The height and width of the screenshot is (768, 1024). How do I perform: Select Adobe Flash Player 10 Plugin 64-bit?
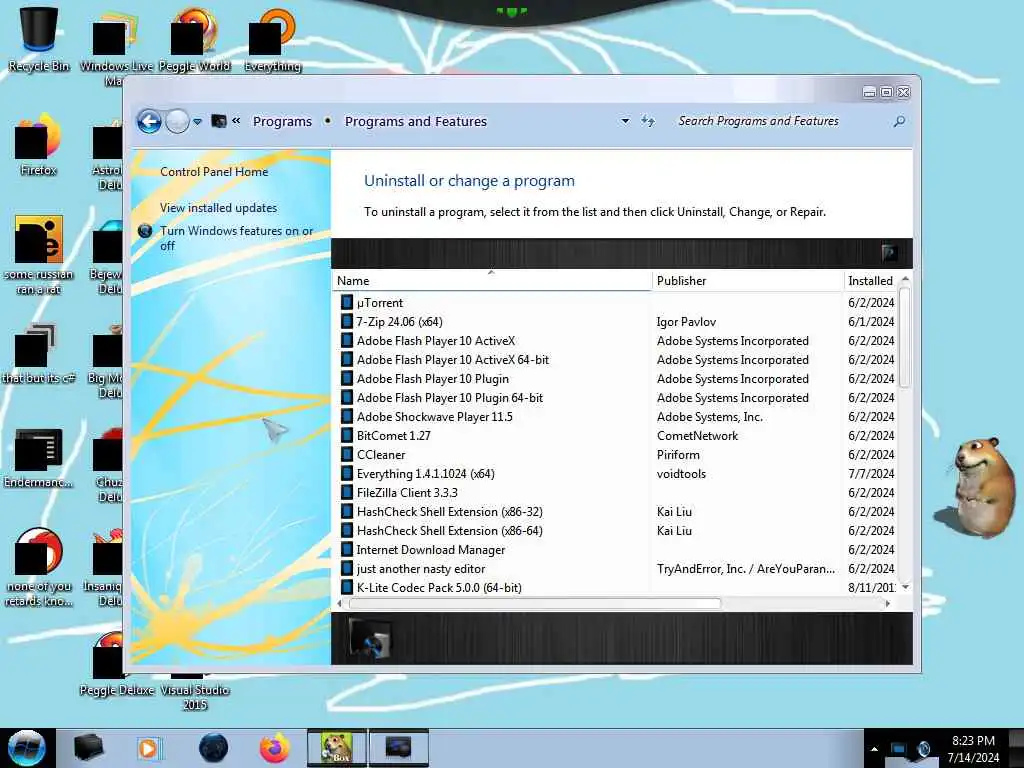[449, 398]
